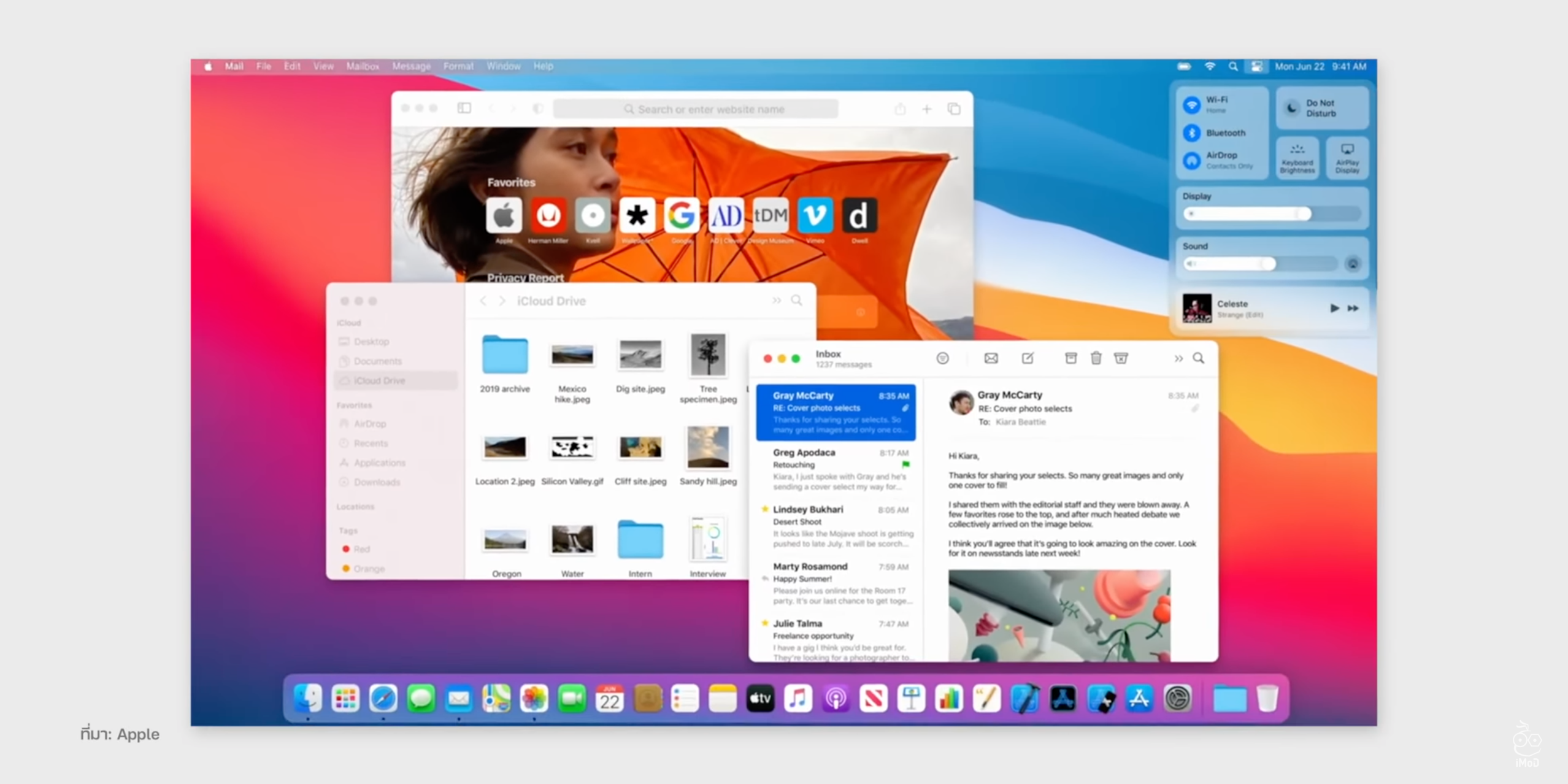Enable Do Not Disturb

point(1292,108)
